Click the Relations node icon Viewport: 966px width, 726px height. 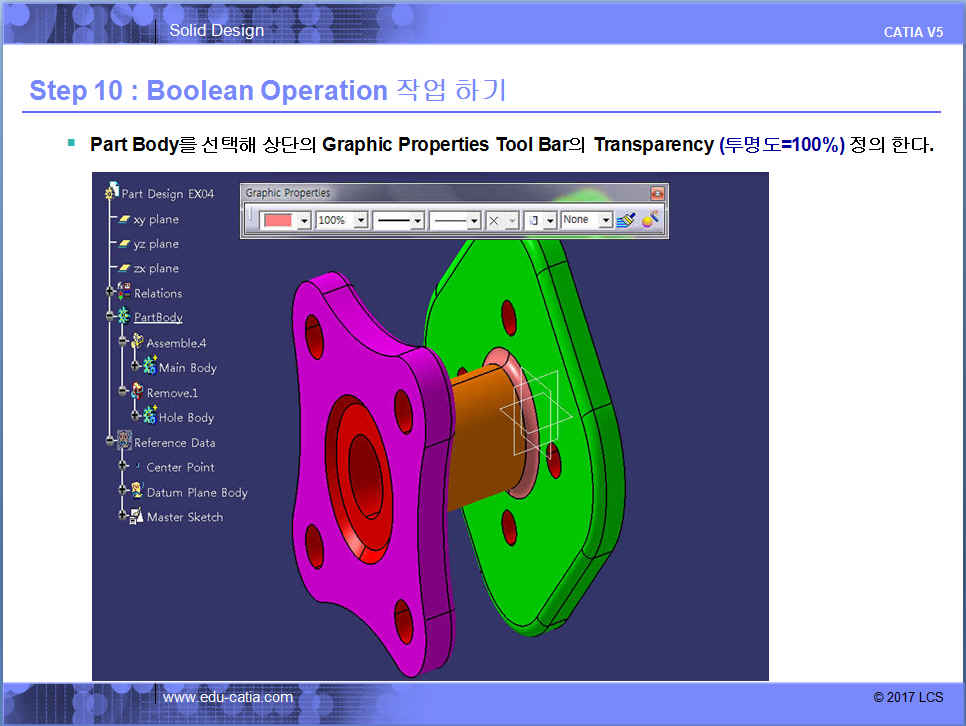click(124, 293)
